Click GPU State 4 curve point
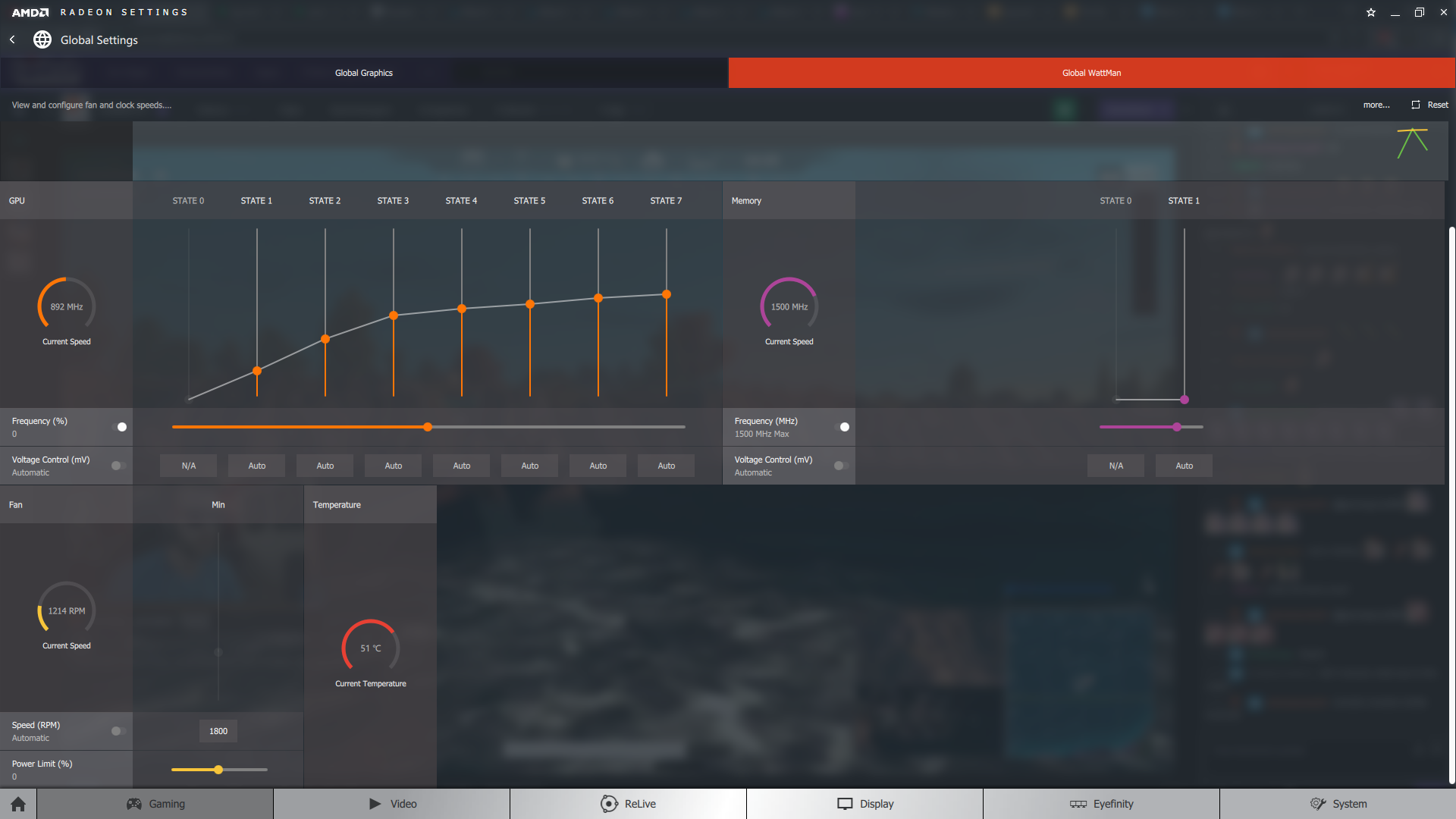 coord(462,309)
